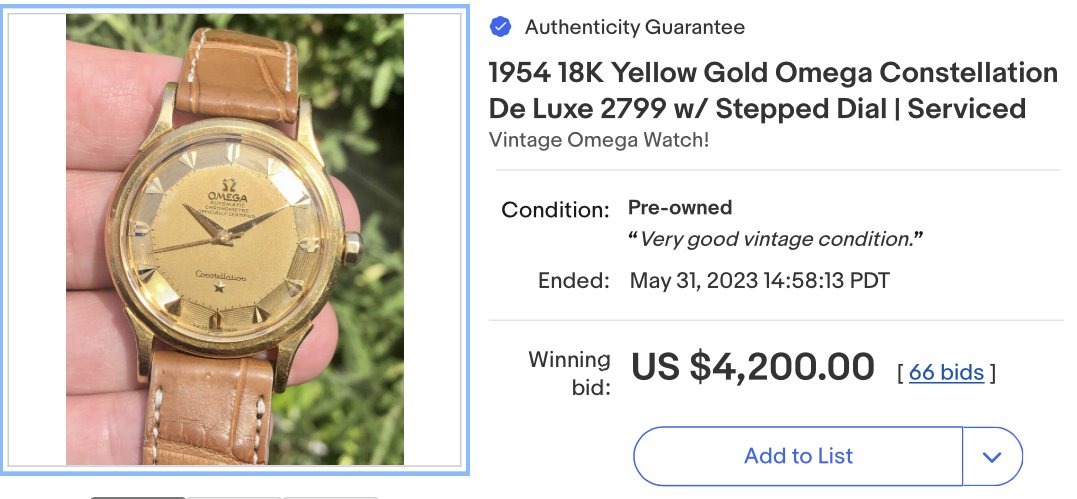Click the Winning bid label

569,373
